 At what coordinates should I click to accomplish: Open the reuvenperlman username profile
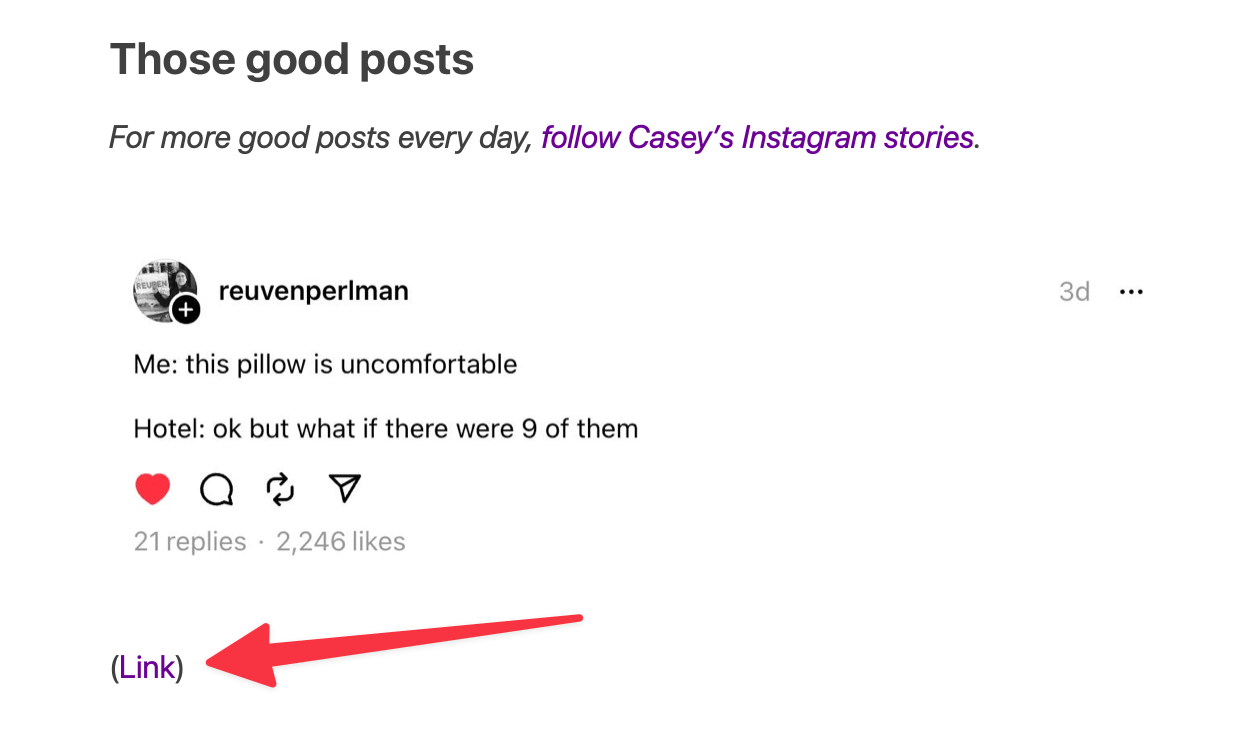(313, 291)
